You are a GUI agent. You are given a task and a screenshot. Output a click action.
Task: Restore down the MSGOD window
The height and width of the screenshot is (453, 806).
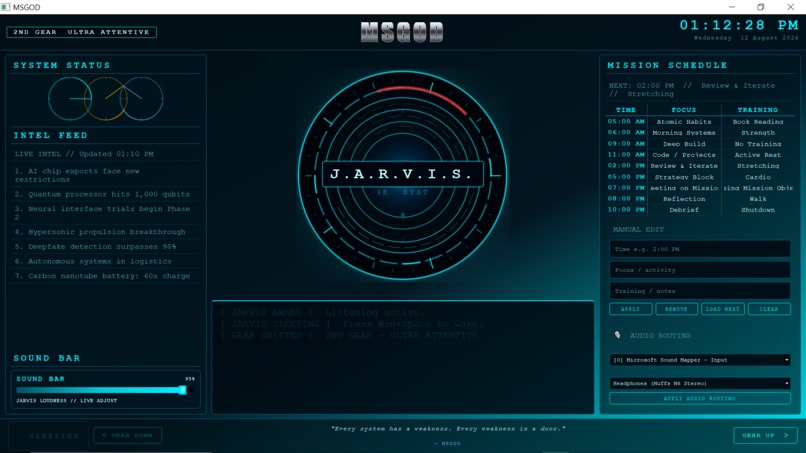(x=761, y=7)
